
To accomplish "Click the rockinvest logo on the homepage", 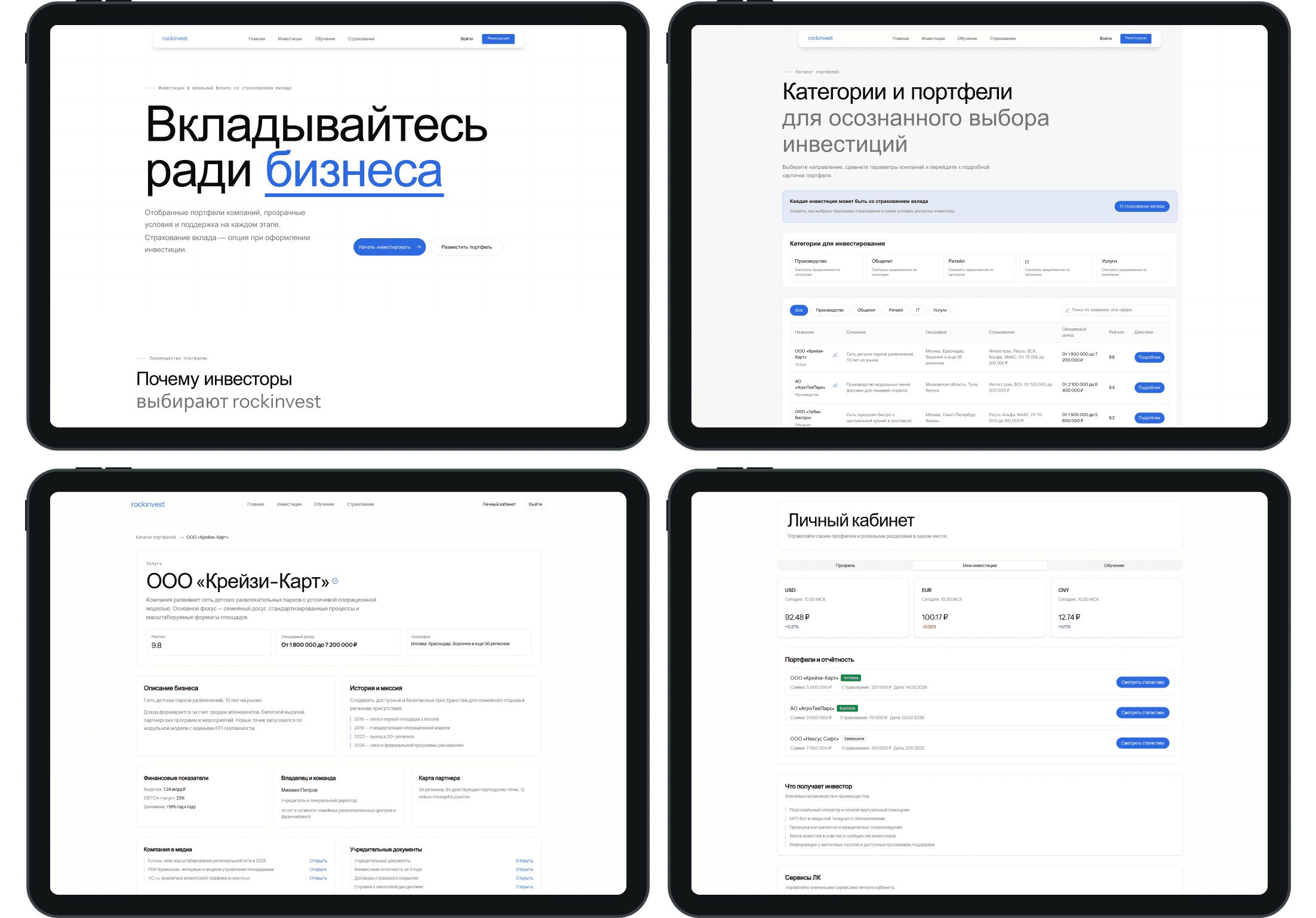I will [x=175, y=38].
